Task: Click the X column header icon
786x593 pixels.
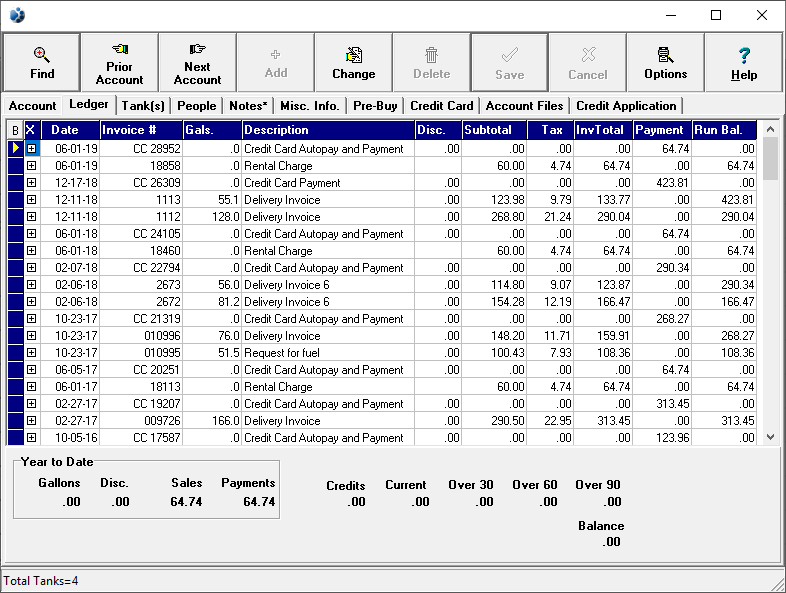Action: [x=31, y=130]
